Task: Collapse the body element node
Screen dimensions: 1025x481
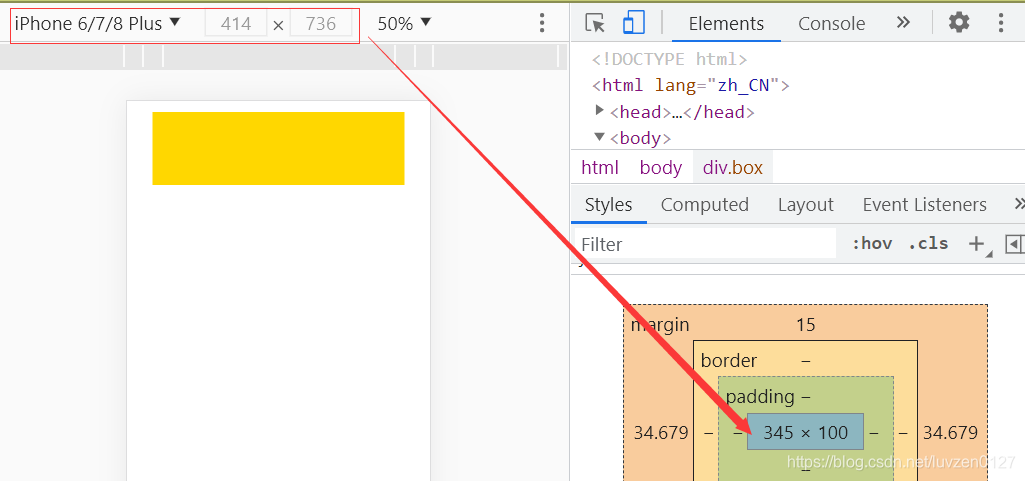Action: coord(599,137)
